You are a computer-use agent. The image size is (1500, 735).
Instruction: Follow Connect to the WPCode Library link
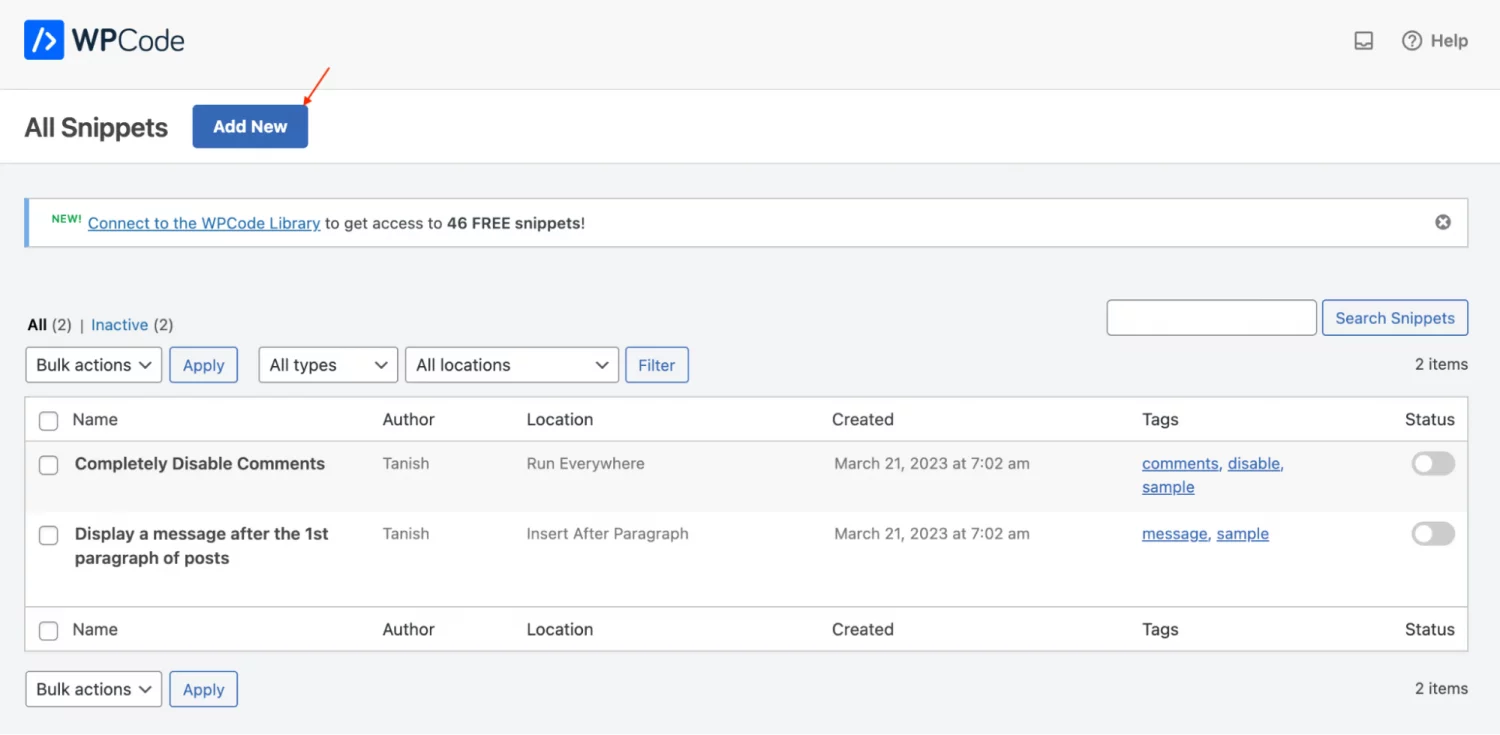204,223
